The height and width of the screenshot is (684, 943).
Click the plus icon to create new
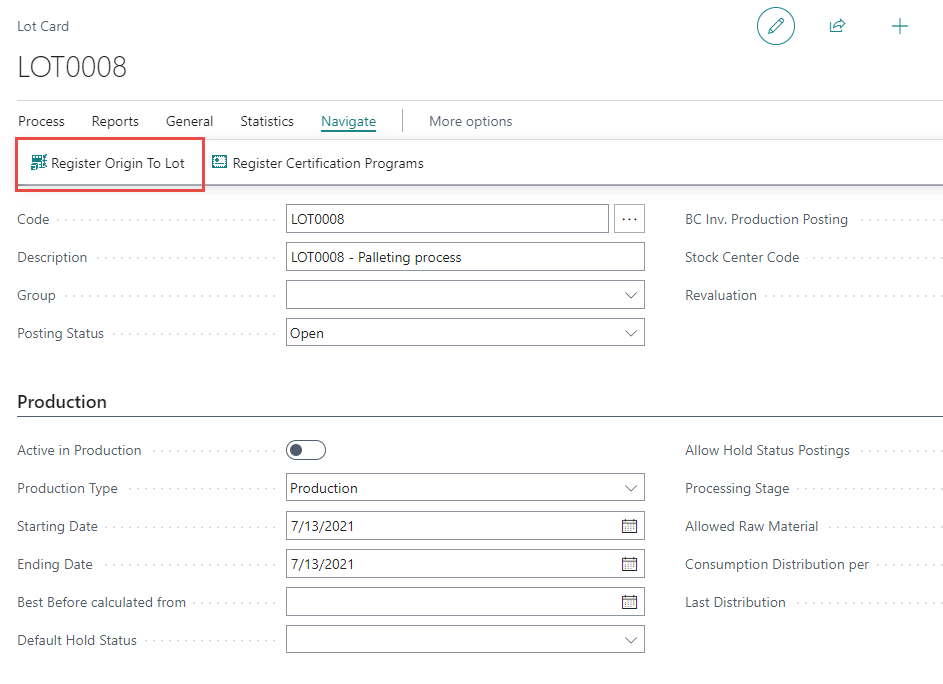(x=900, y=26)
